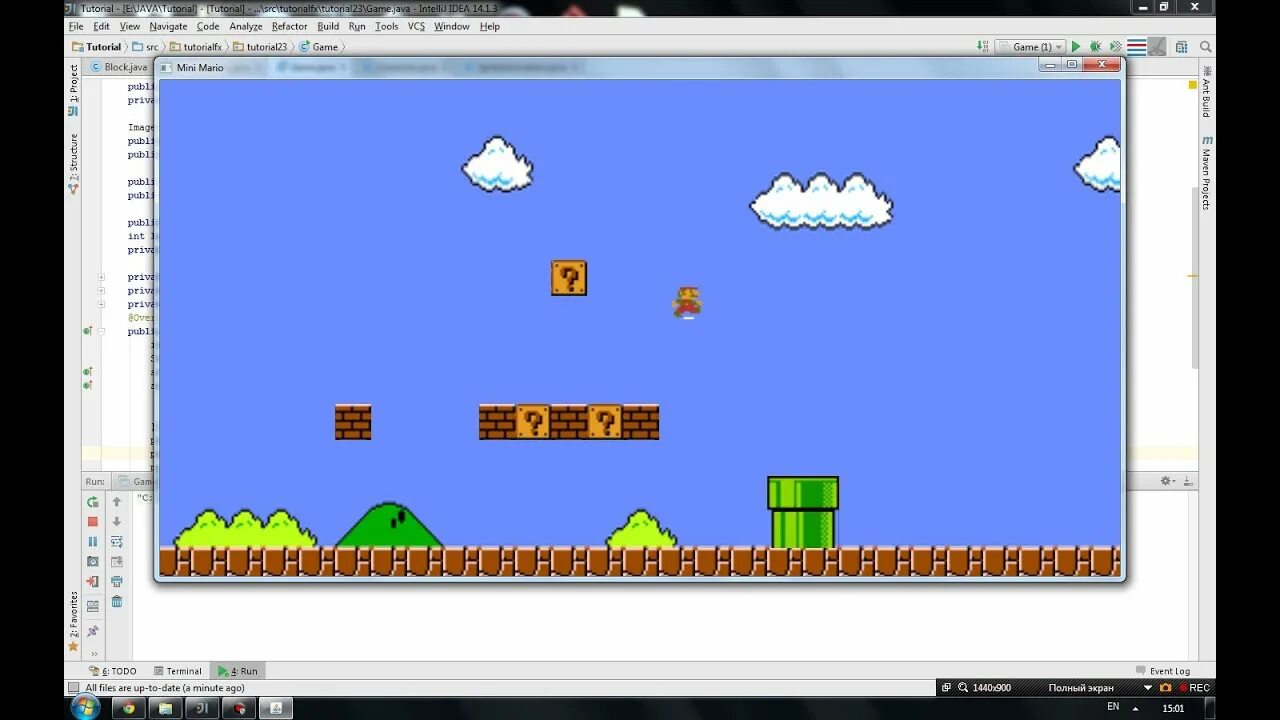Click the Make Project build icon

[984, 47]
